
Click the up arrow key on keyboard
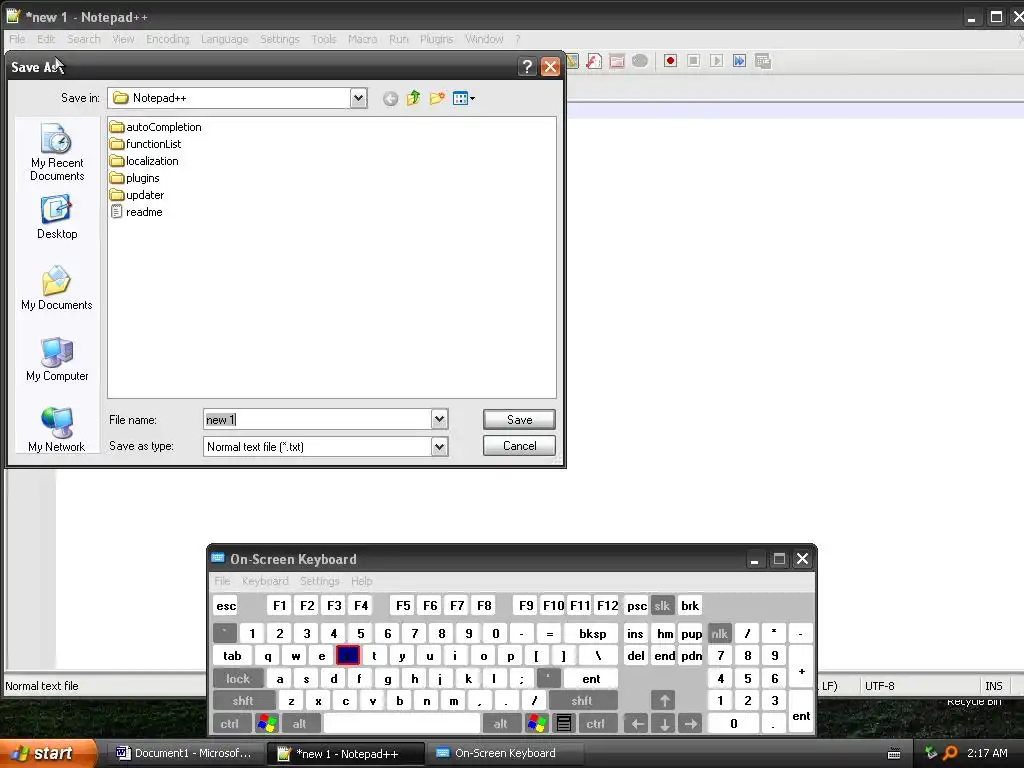click(x=664, y=701)
